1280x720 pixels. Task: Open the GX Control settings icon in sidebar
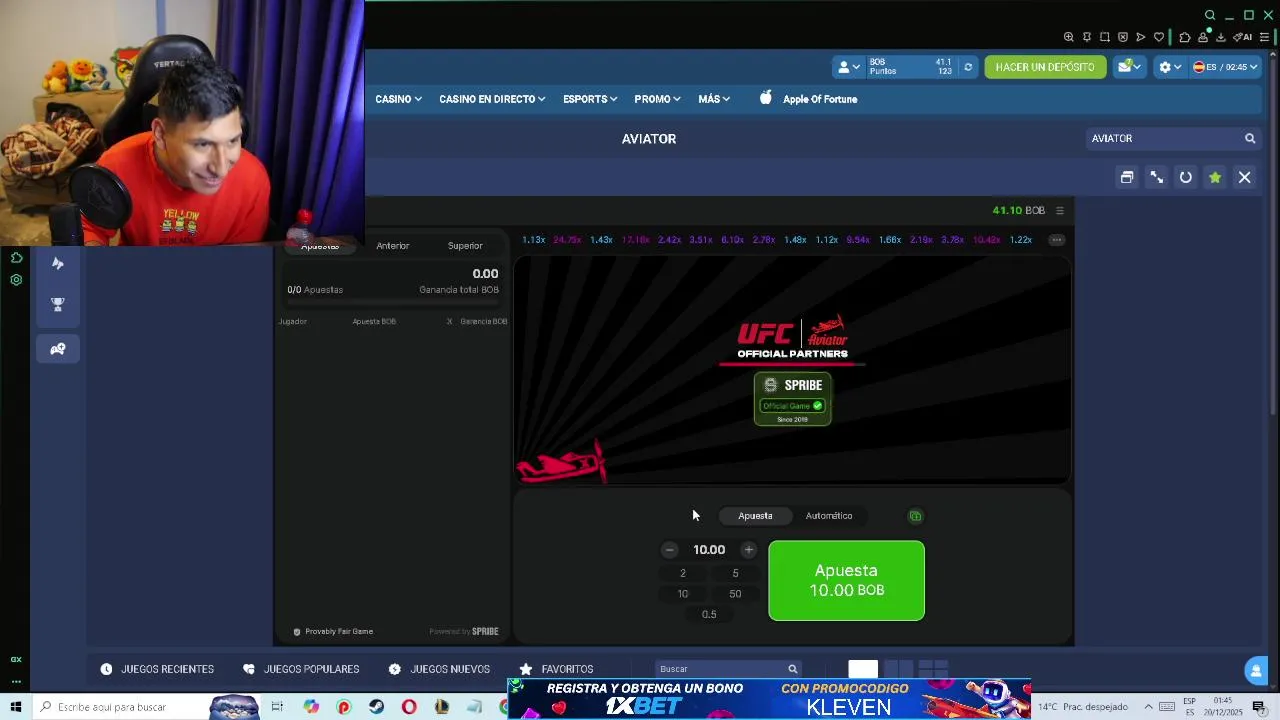click(16, 280)
